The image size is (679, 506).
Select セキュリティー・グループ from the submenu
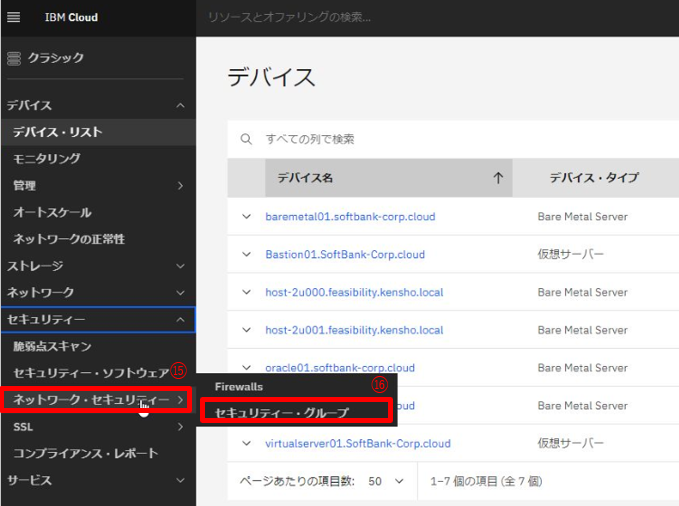click(x=282, y=412)
